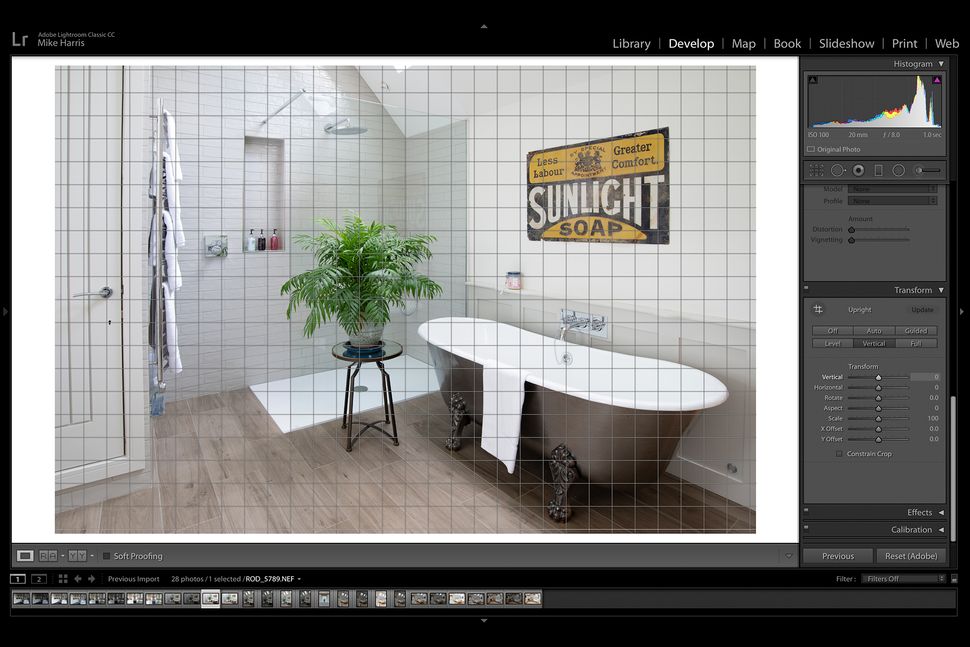Screen dimensions: 970x647
Task: Switch to the Library module
Action: point(631,43)
